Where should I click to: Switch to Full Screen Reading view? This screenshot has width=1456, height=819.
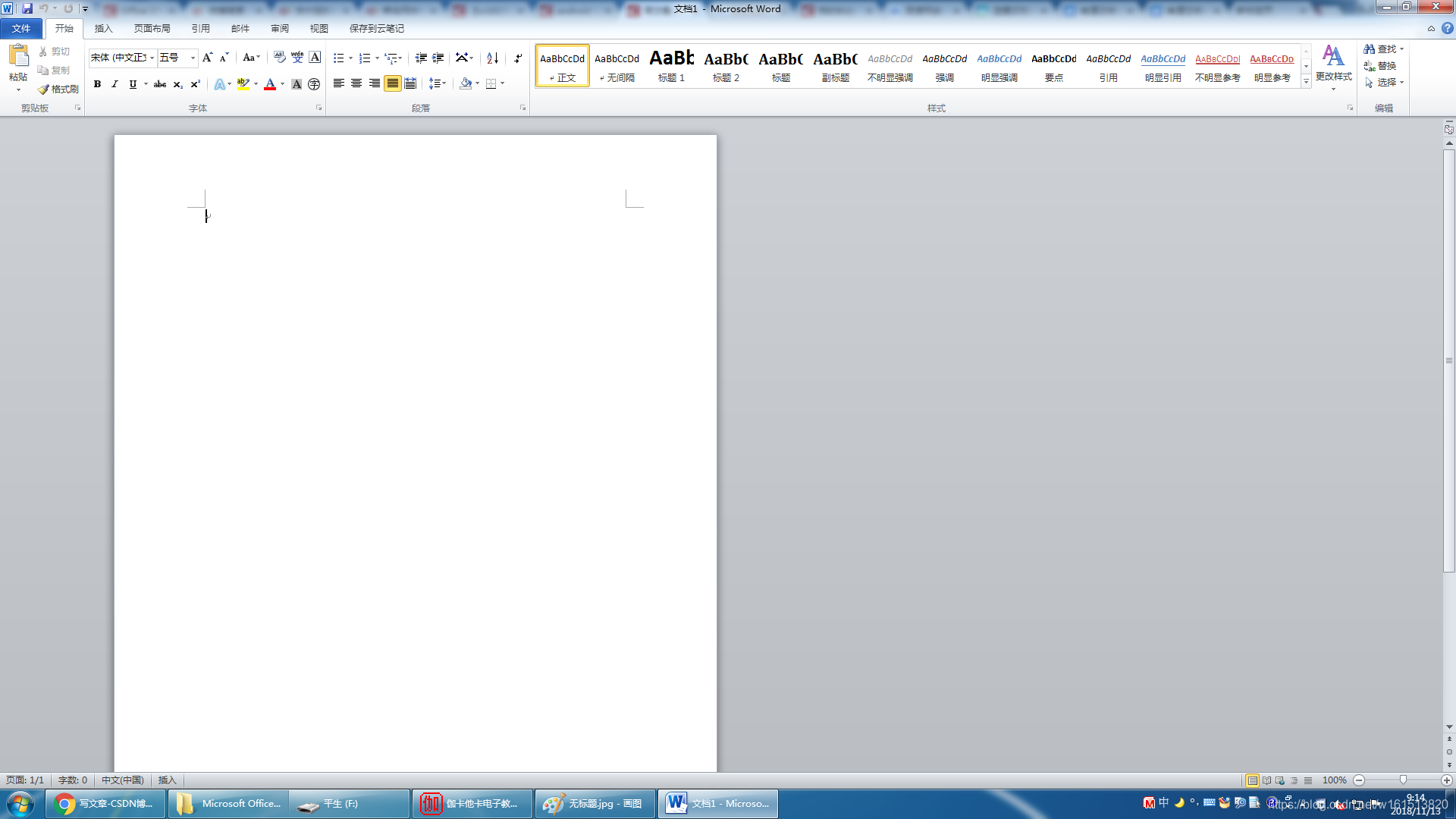[1266, 780]
